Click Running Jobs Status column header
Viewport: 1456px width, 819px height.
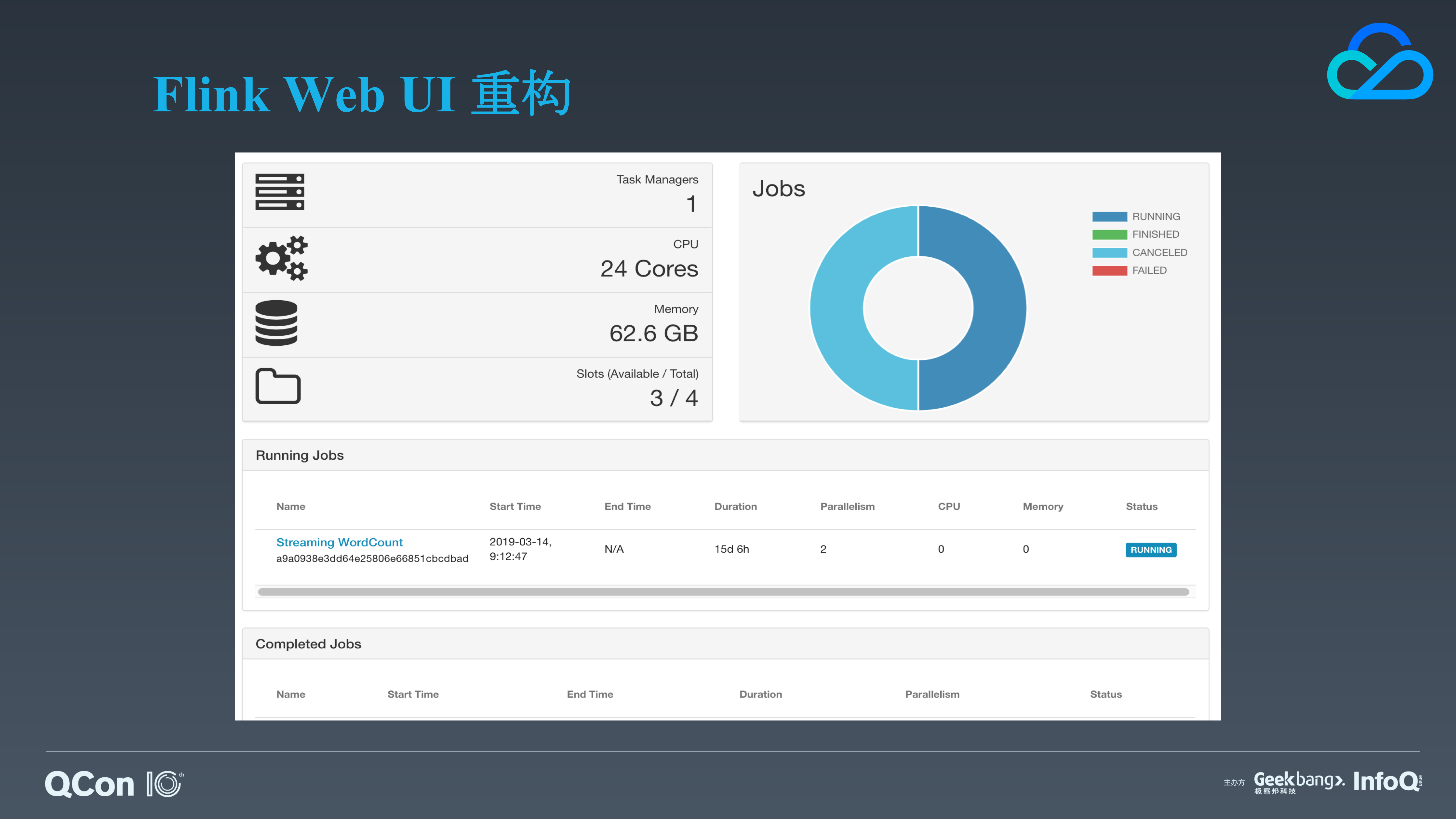click(1141, 506)
